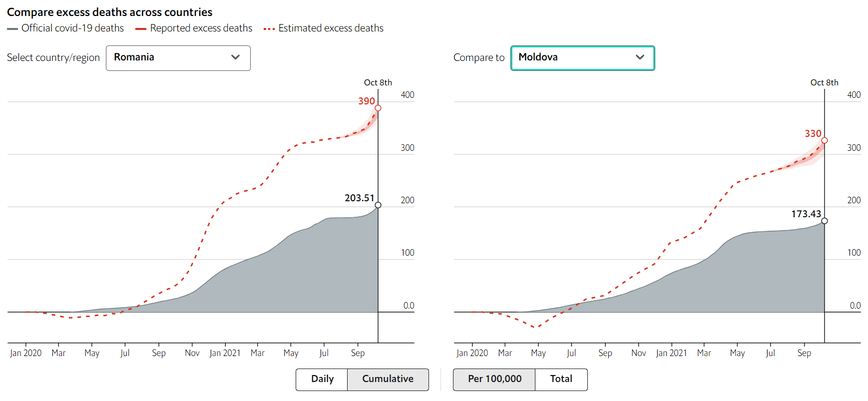
Task: Switch to Total deaths scale
Action: point(561,380)
